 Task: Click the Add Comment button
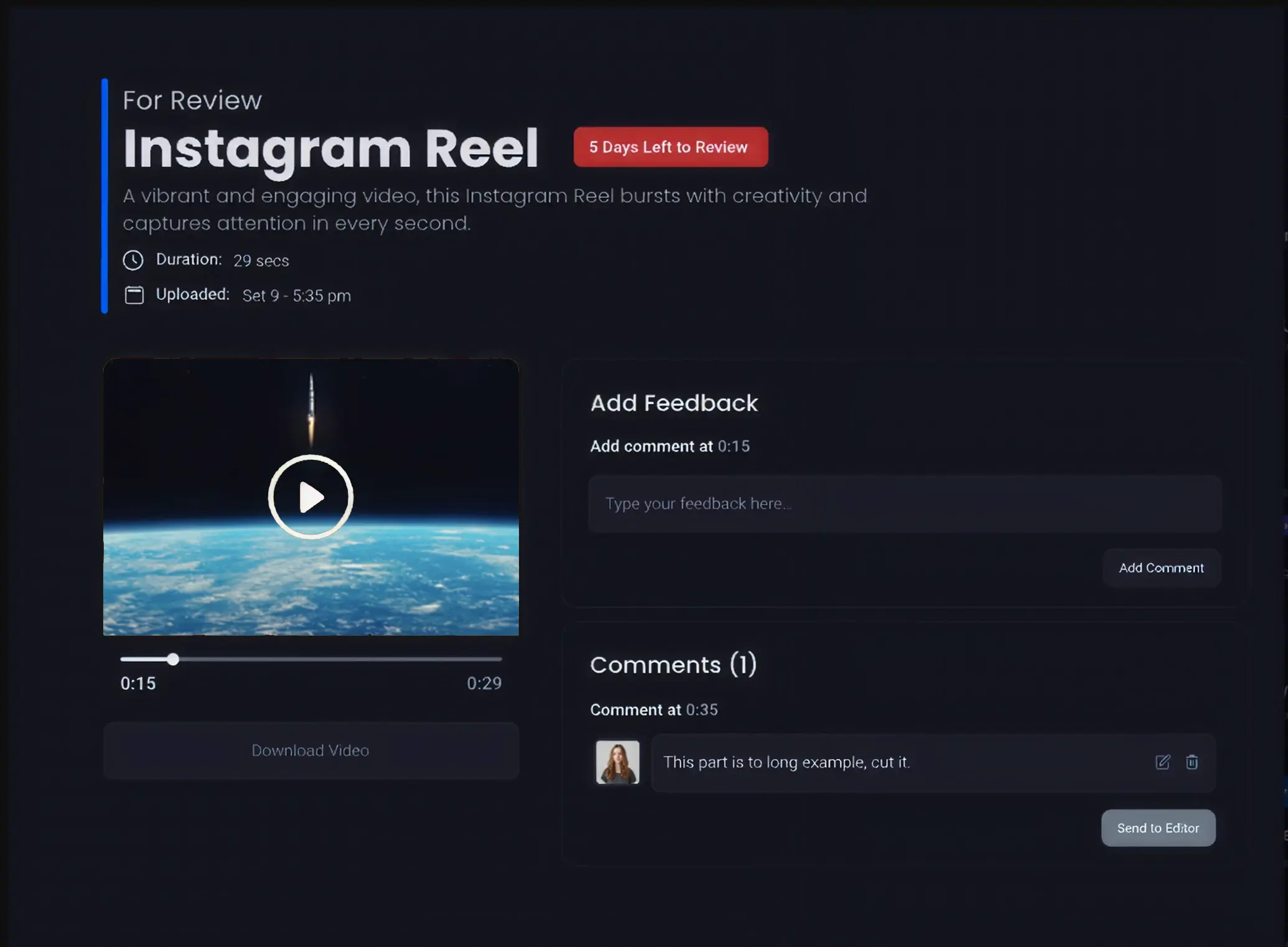click(x=1161, y=568)
